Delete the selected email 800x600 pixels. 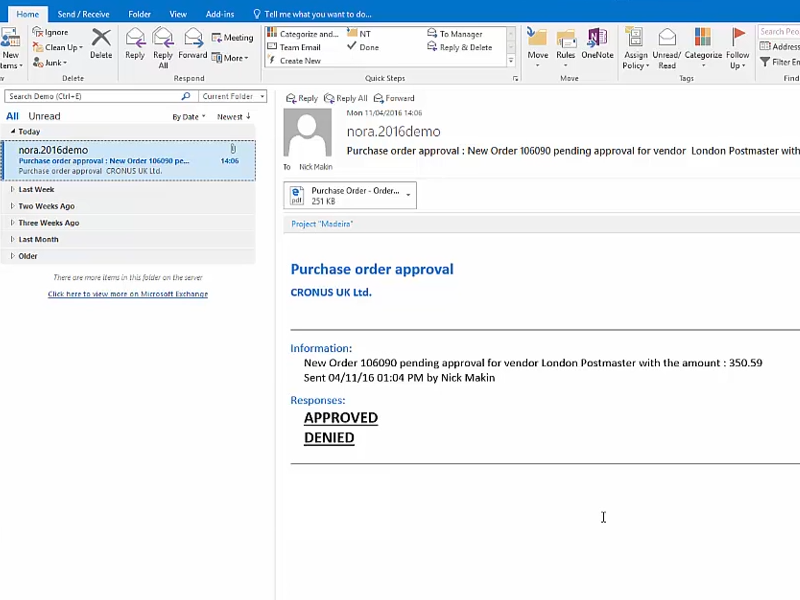101,43
